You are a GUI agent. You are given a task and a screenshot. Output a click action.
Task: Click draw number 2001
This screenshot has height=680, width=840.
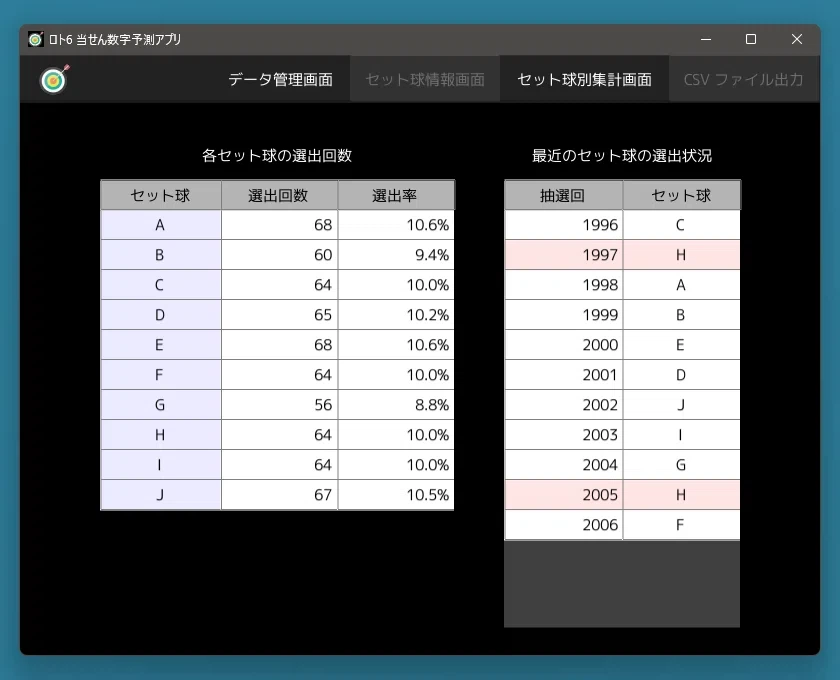[x=564, y=375]
